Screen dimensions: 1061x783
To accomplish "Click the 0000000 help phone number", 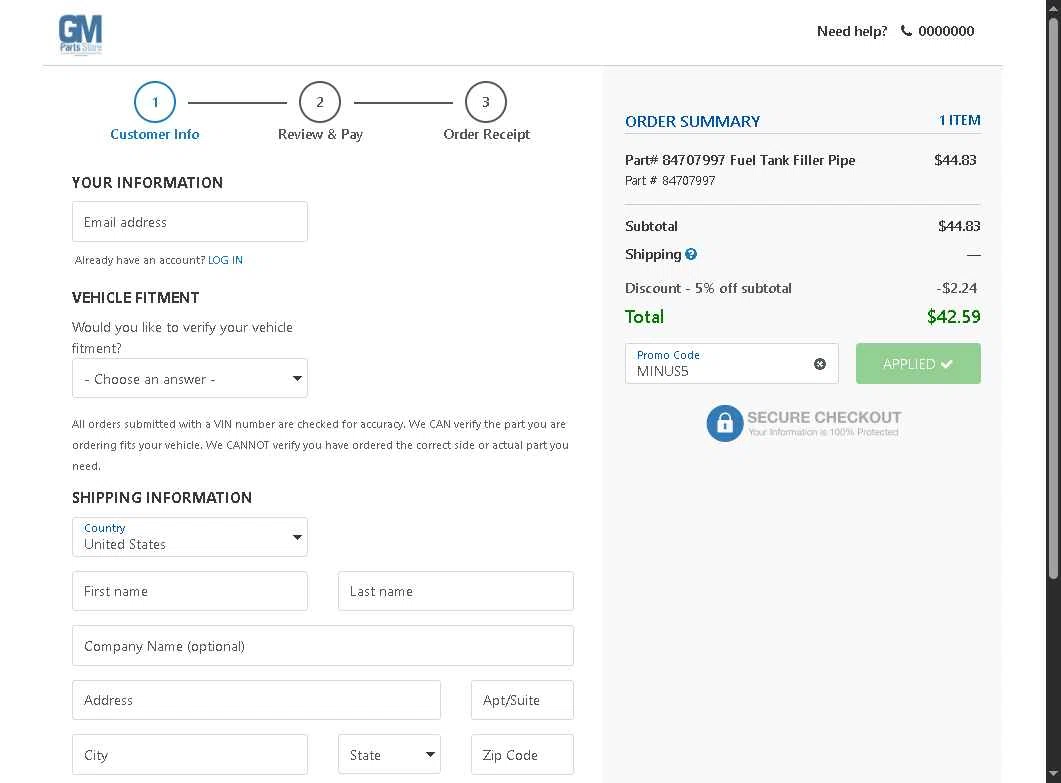I will point(946,31).
